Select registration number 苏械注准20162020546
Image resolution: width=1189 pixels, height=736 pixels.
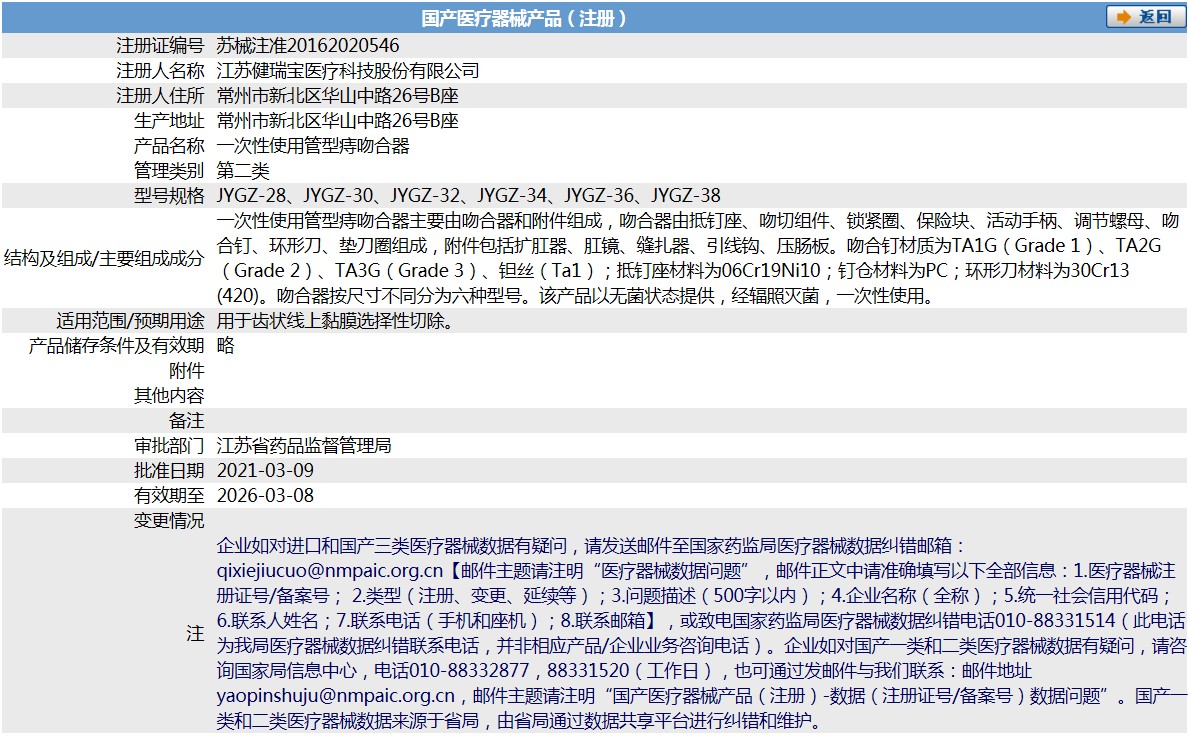[x=308, y=45]
